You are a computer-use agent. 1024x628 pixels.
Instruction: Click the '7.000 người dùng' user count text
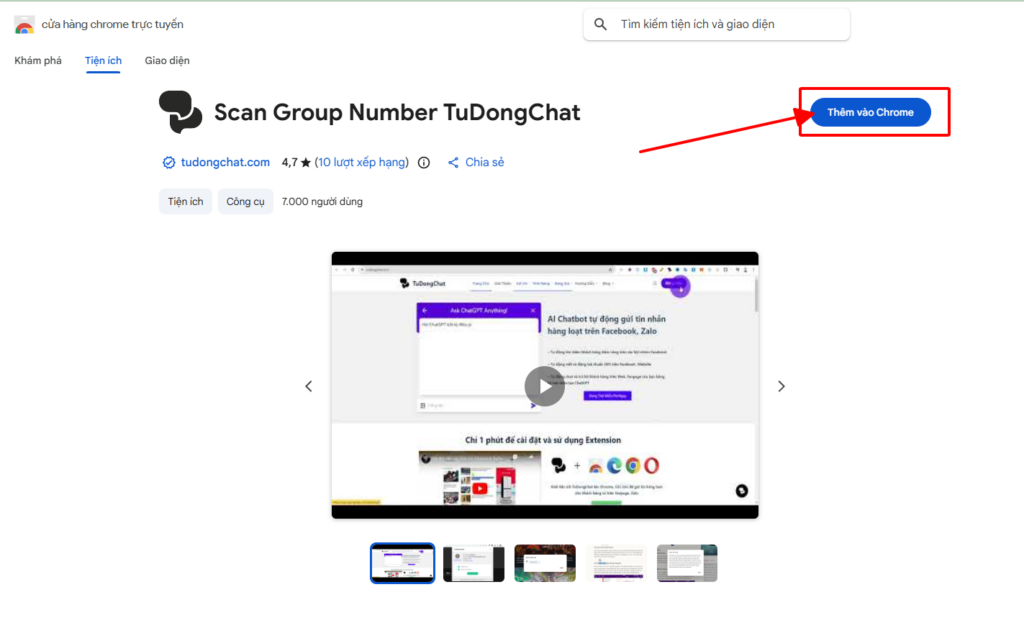pyautogui.click(x=322, y=202)
